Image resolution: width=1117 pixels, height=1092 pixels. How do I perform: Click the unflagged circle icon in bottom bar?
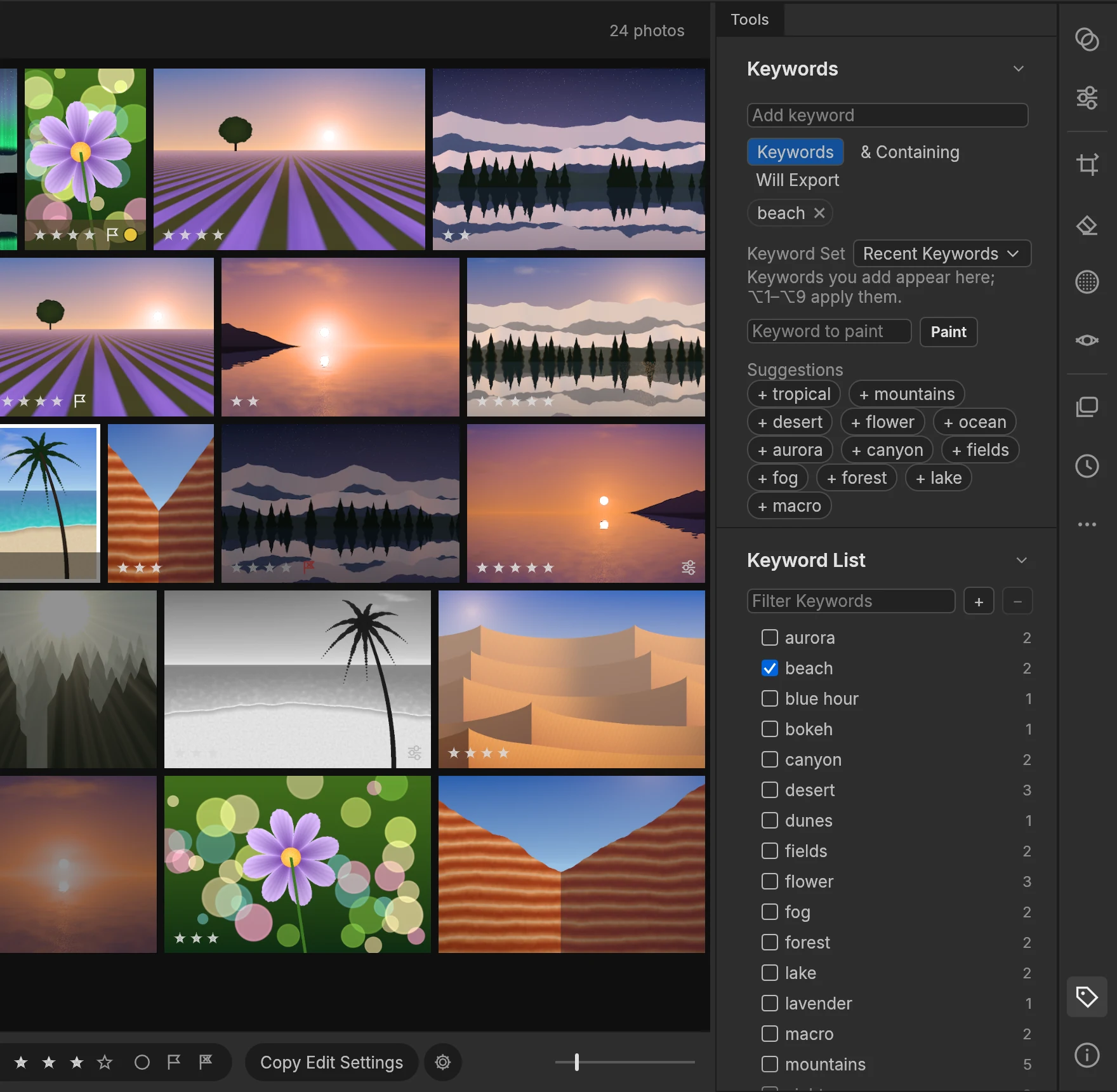coord(142,1062)
